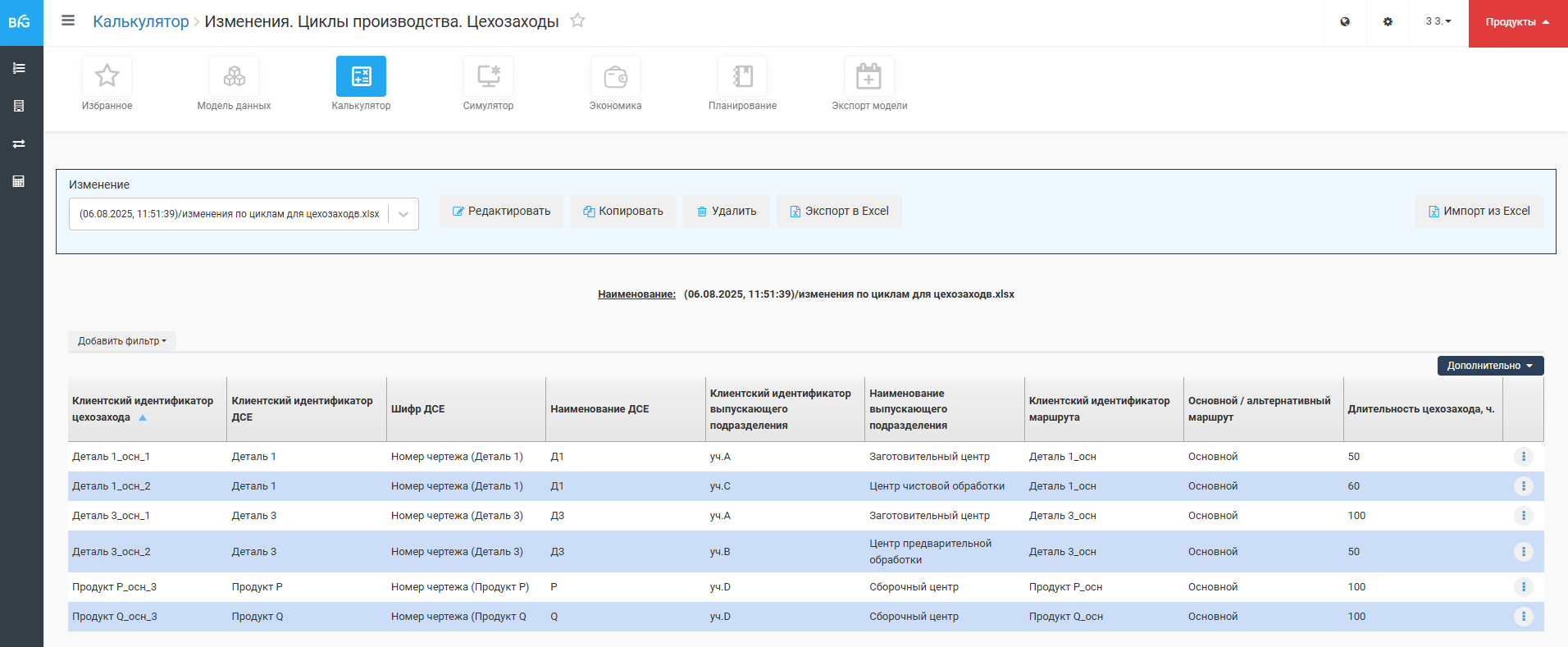Click the Наименование label
The width and height of the screenshot is (1568, 647).
tap(636, 294)
